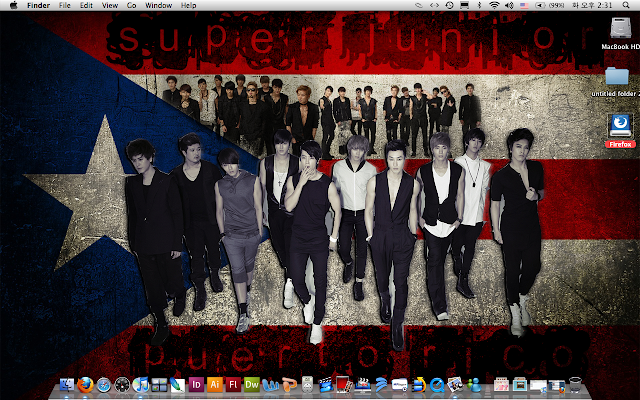Open the sync status menu bar icon

[419, 5]
